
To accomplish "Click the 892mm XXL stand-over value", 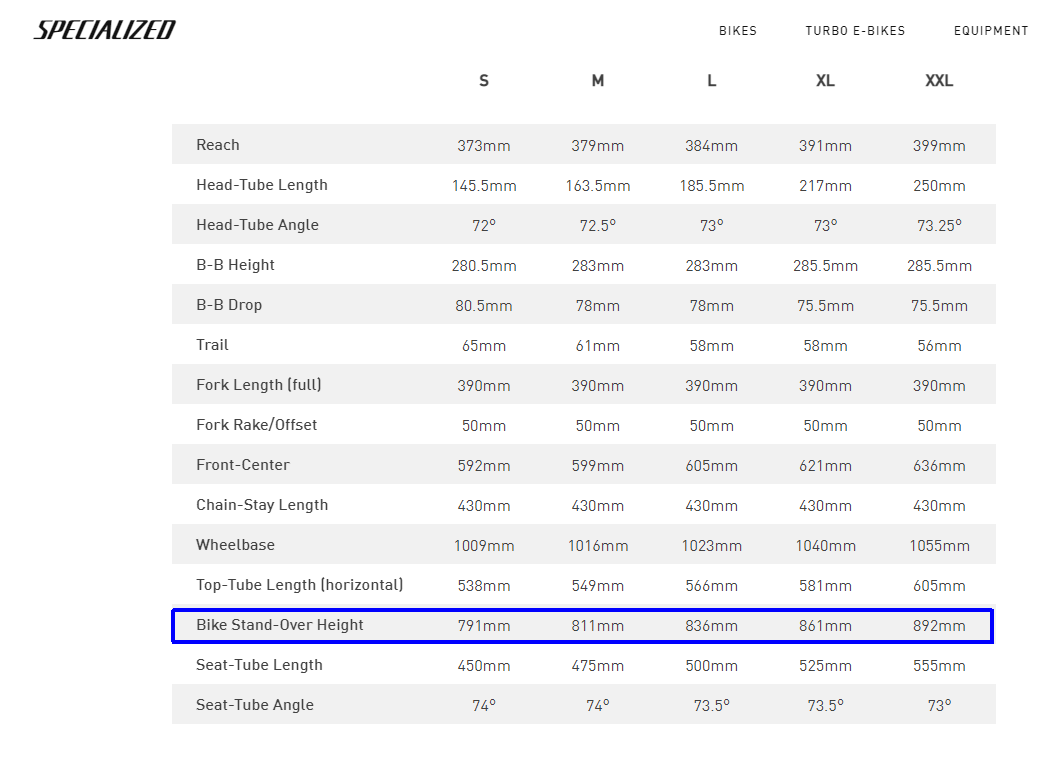I will click(x=939, y=626).
